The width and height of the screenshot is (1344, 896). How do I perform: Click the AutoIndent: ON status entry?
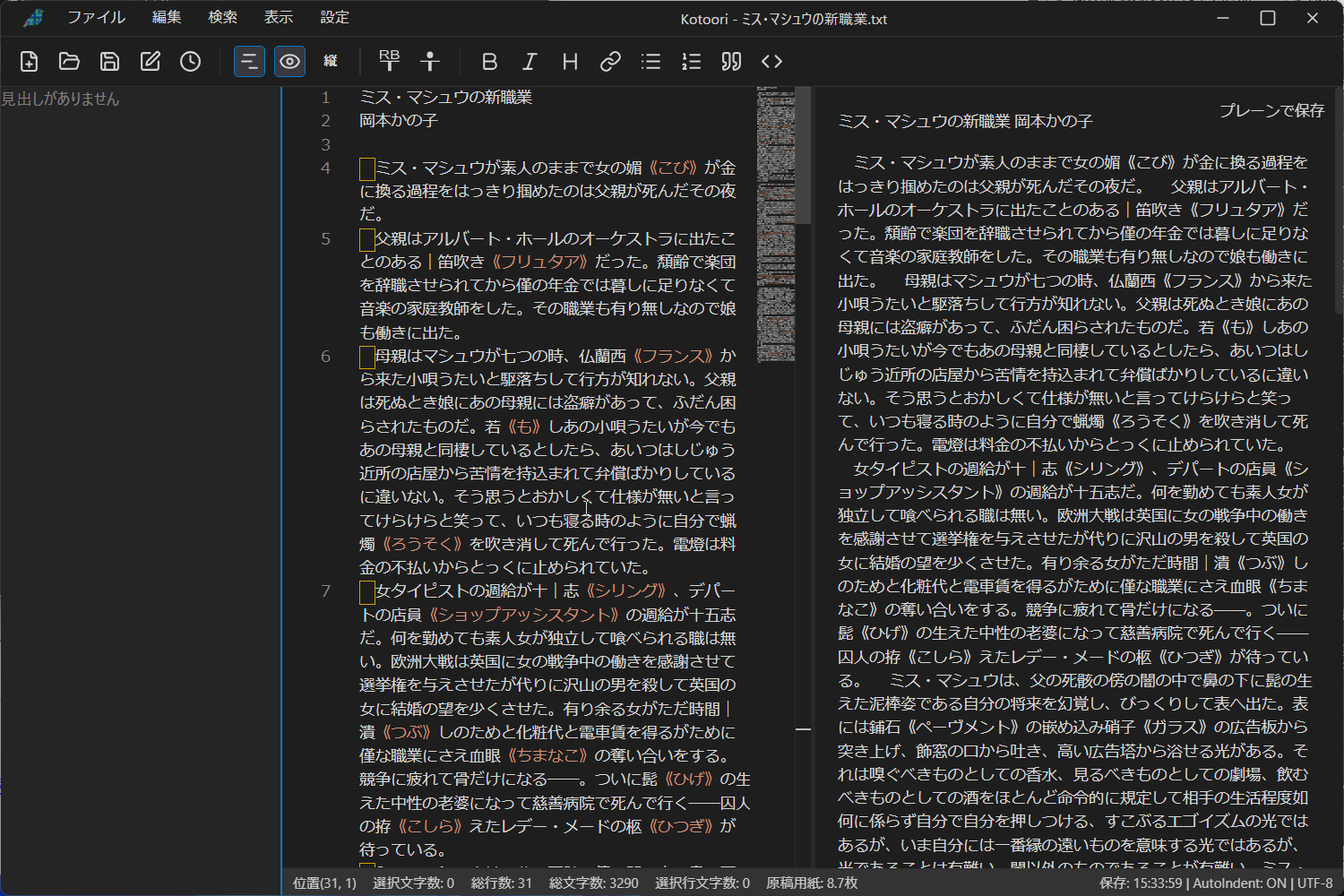(1239, 883)
